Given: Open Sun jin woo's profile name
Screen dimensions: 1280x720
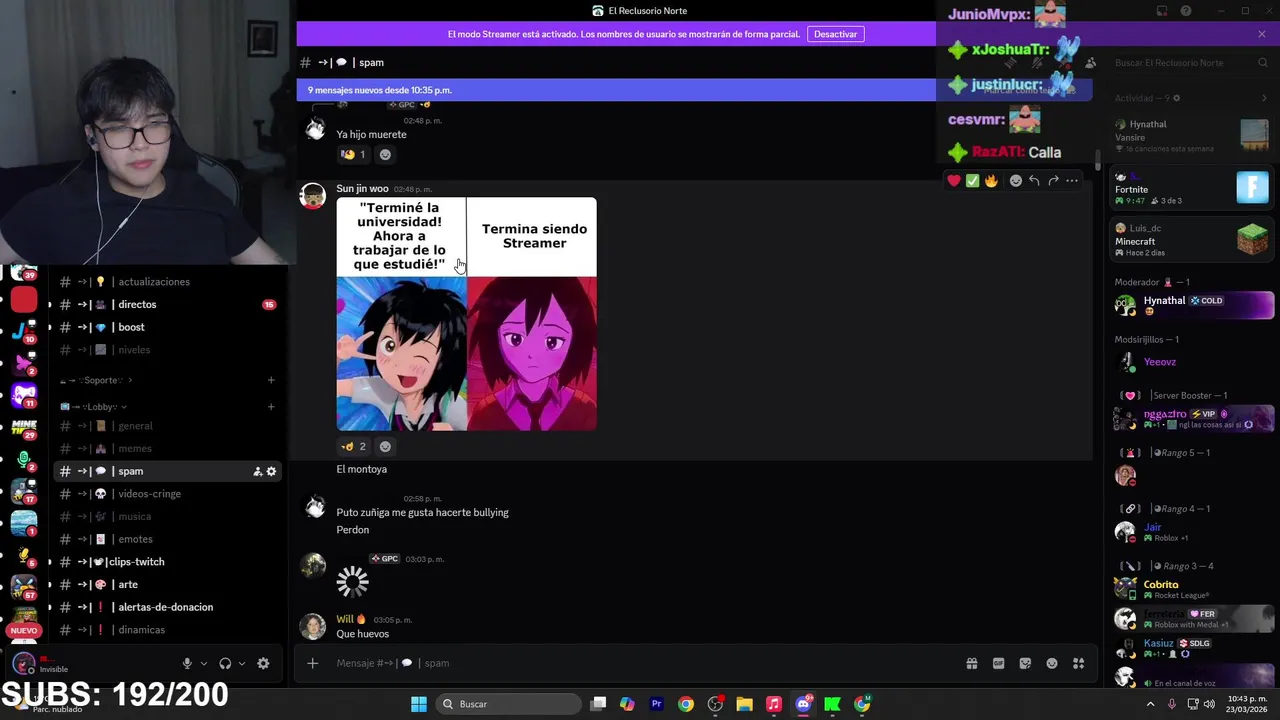Looking at the screenshot, I should 362,189.
